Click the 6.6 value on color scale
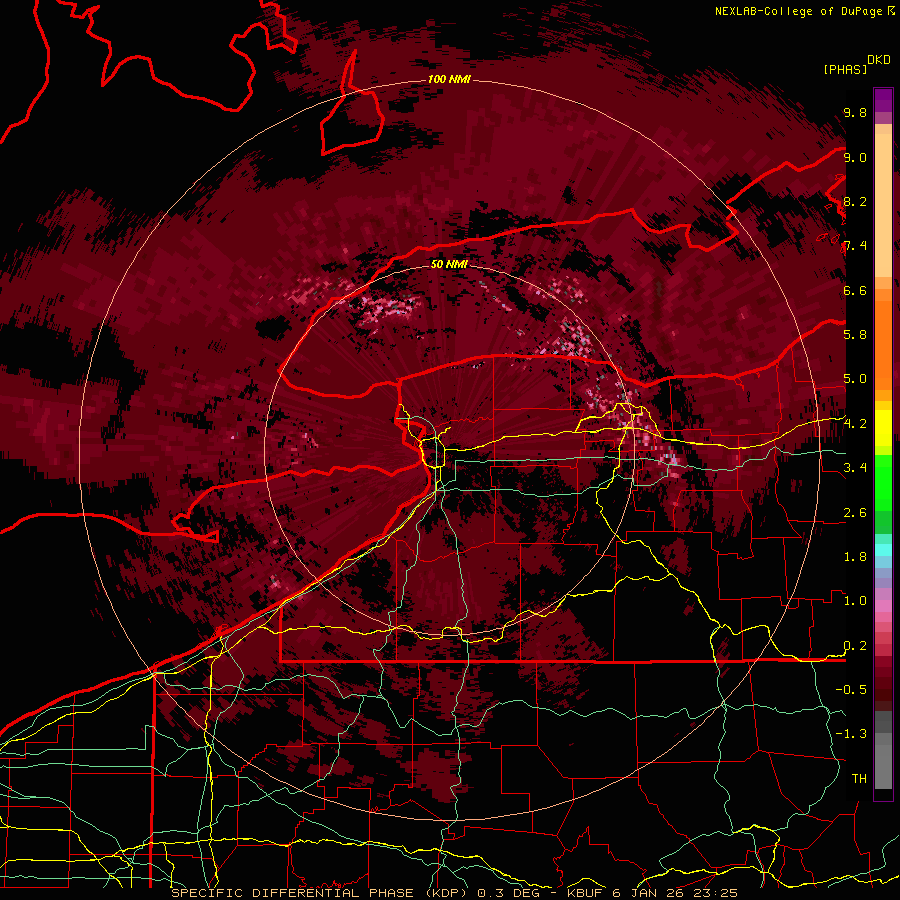Screen dimensions: 900x900 pyautogui.click(x=855, y=290)
